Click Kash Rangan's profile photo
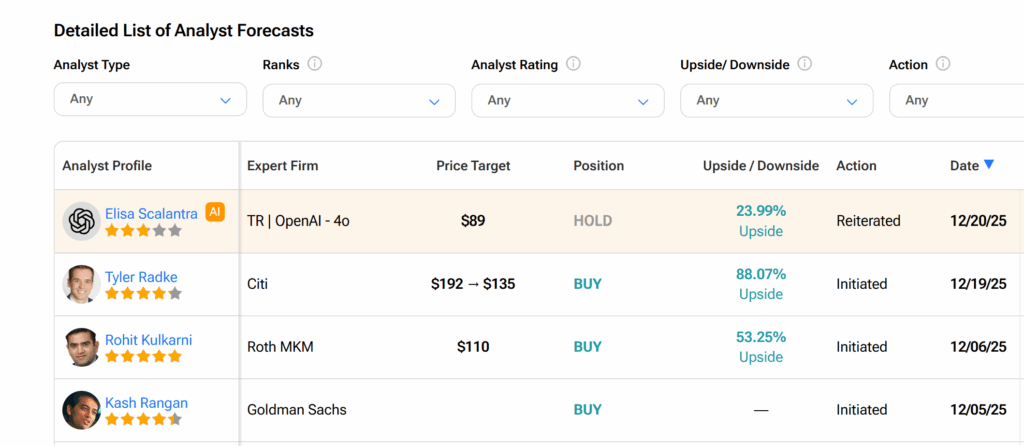The image size is (1024, 446). coord(81,410)
